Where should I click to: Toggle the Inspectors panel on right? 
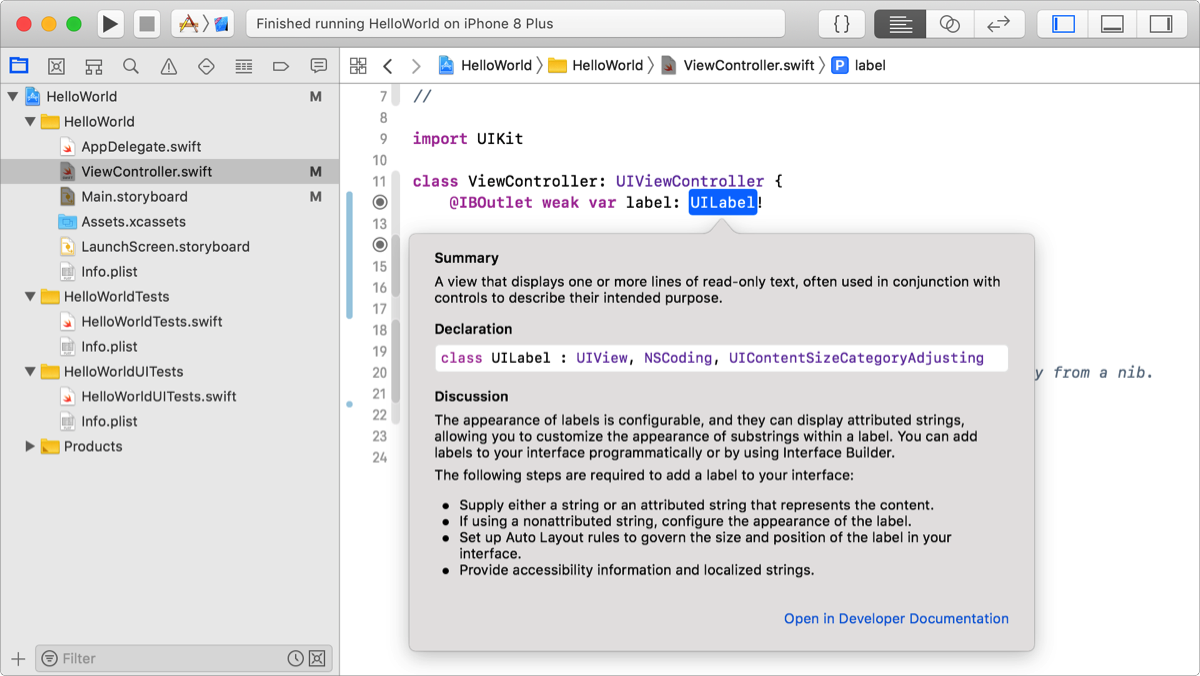(x=1161, y=24)
